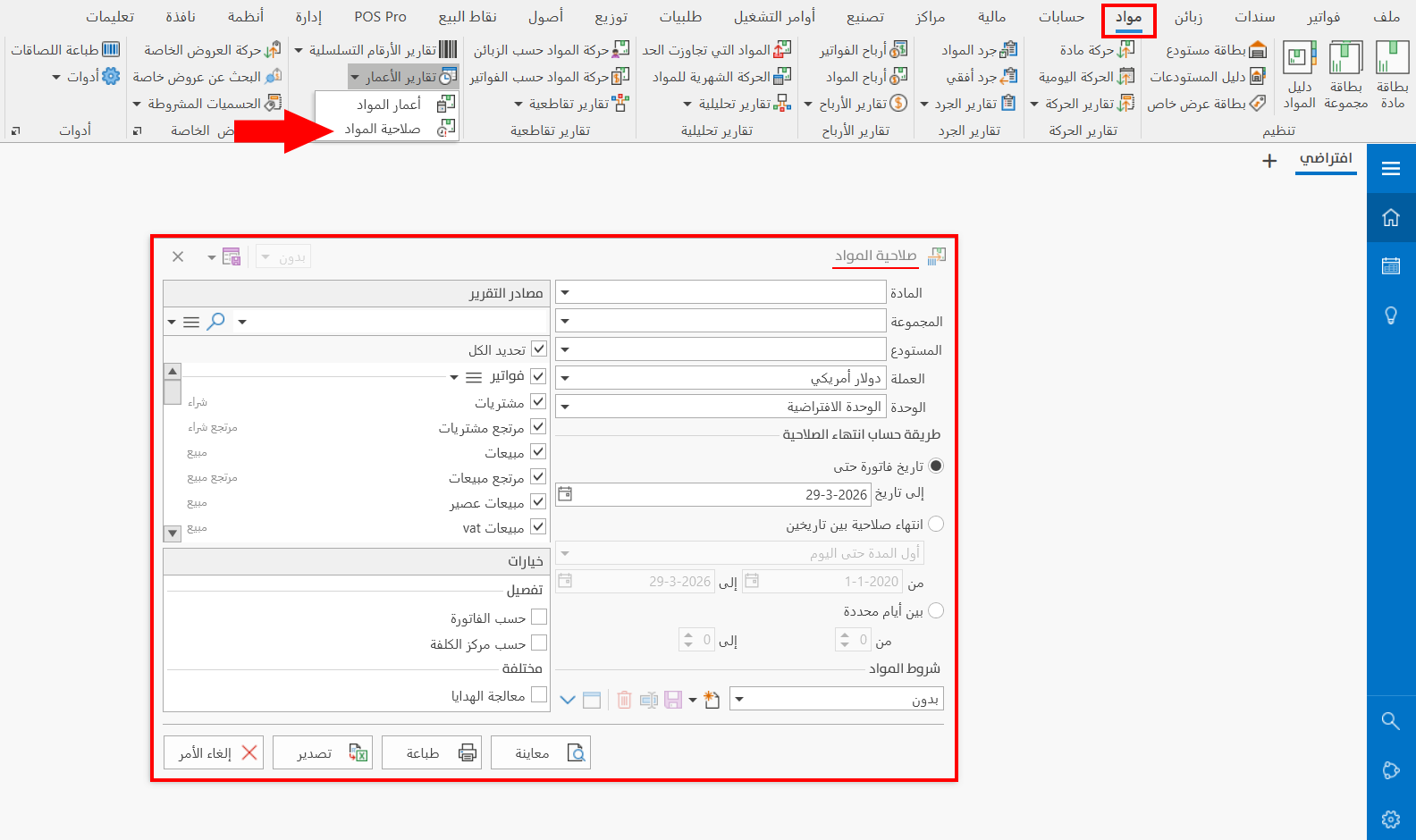Go to home icon in sidebar

1391,217
